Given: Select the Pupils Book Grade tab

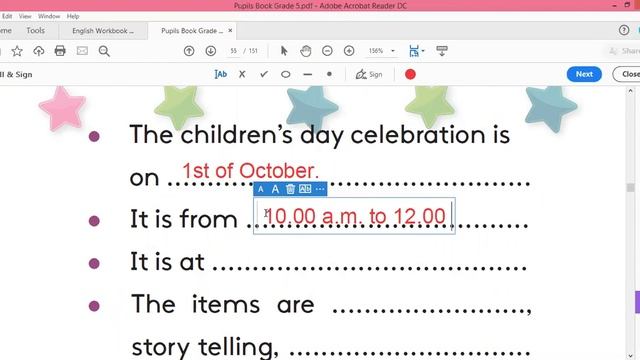Looking at the screenshot, I should (192, 31).
